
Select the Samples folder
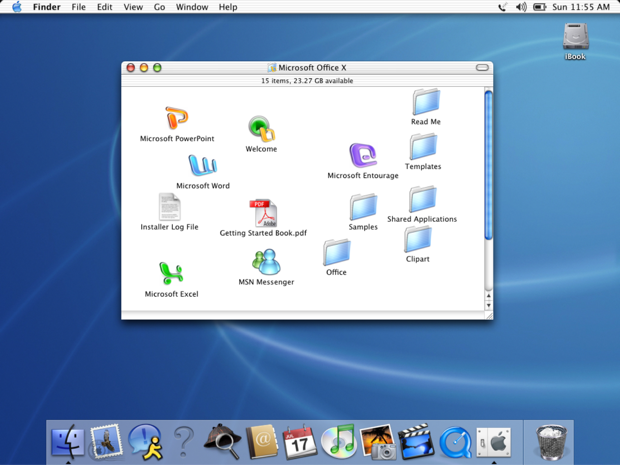363,207
